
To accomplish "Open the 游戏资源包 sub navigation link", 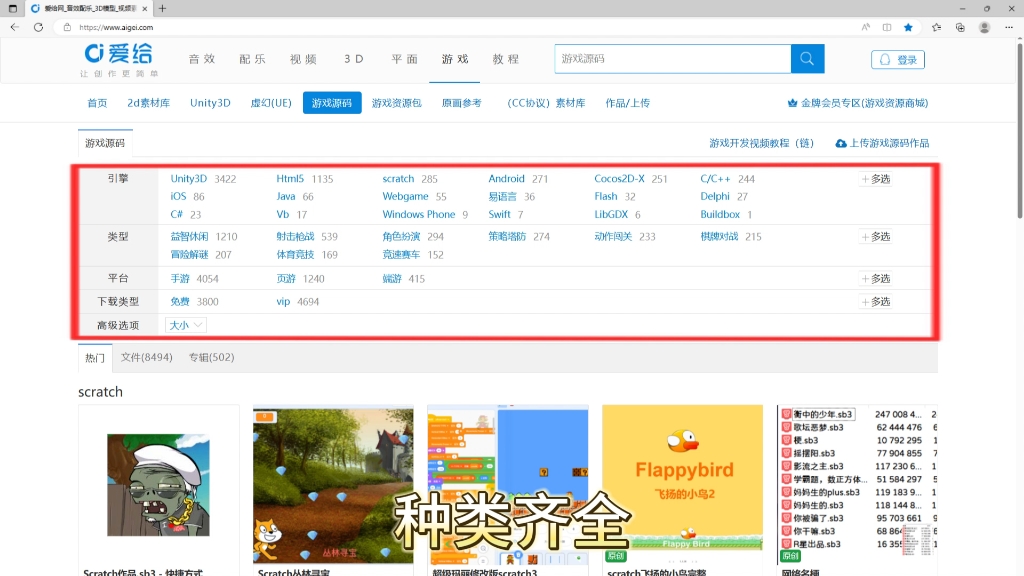I will [x=396, y=103].
